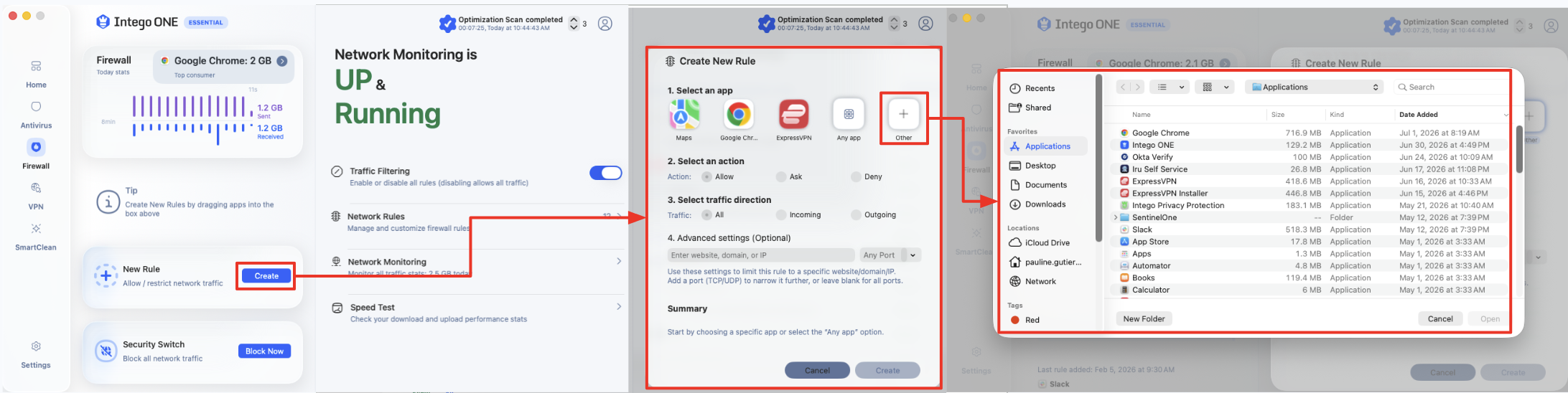Screen dimensions: 1568x393
Task: Select the Incoming traffic radio button
Action: (x=781, y=214)
